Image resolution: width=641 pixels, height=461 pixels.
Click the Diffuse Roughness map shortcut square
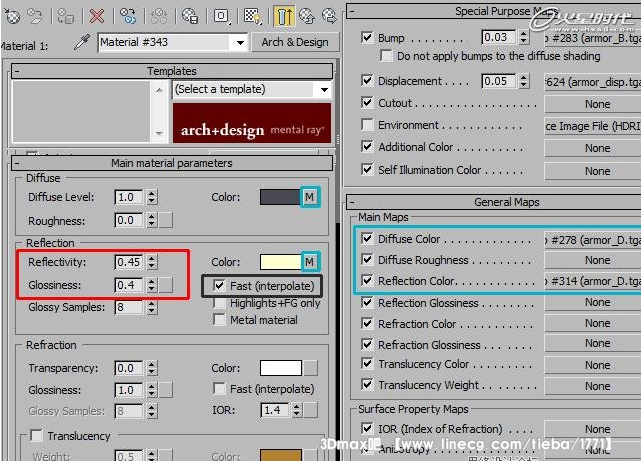[x=166, y=220]
